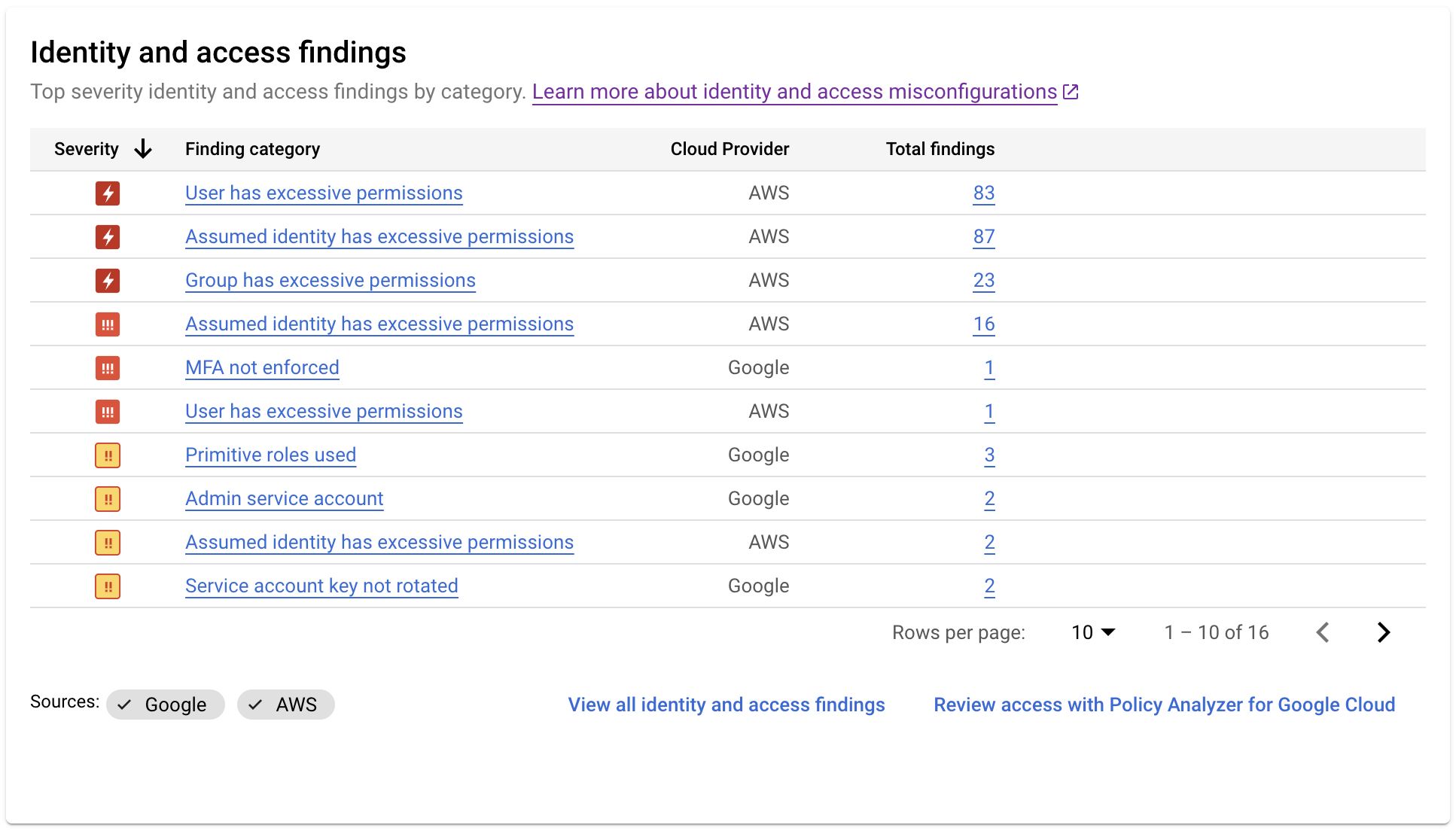Image resolution: width=1456 pixels, height=831 pixels.
Task: Open Service account key not rotated finding
Action: click(x=321, y=586)
